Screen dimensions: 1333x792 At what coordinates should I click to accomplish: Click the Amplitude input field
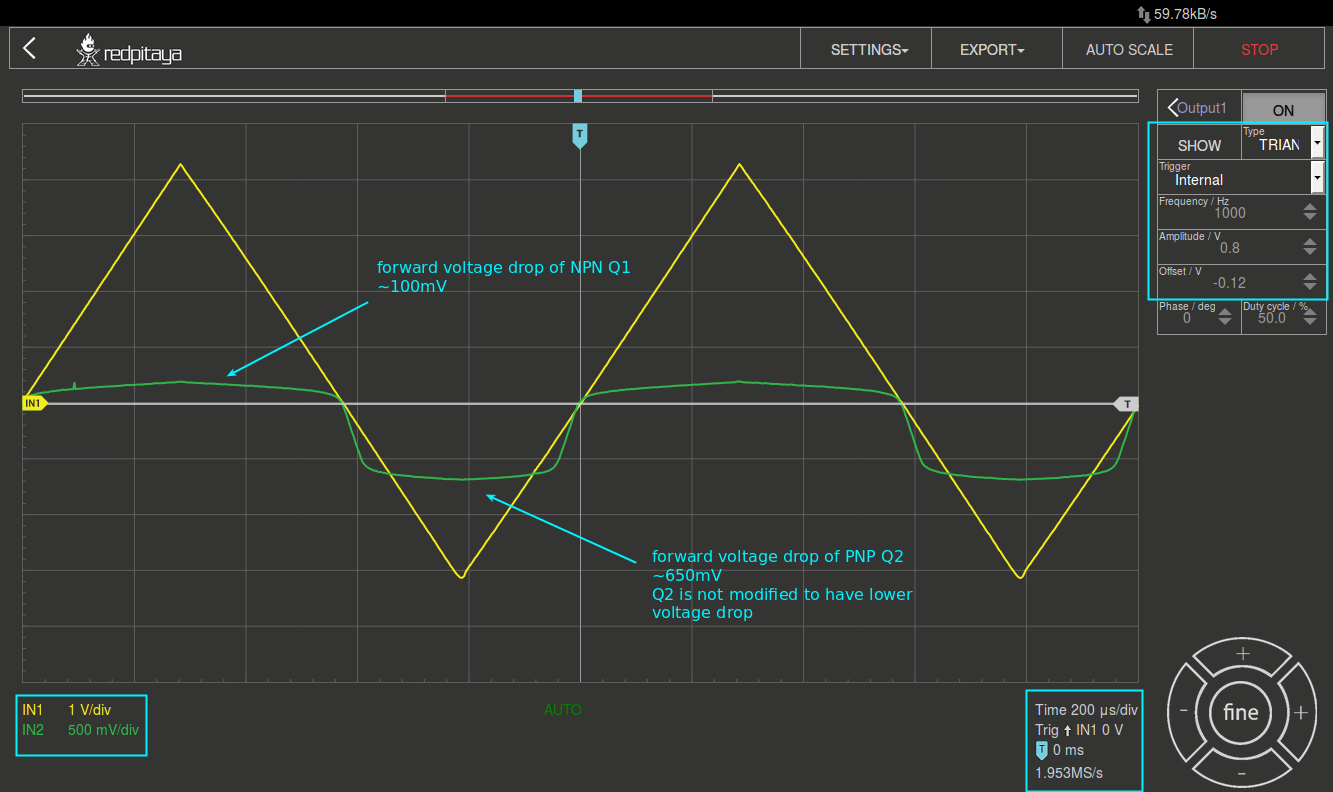tap(1228, 247)
